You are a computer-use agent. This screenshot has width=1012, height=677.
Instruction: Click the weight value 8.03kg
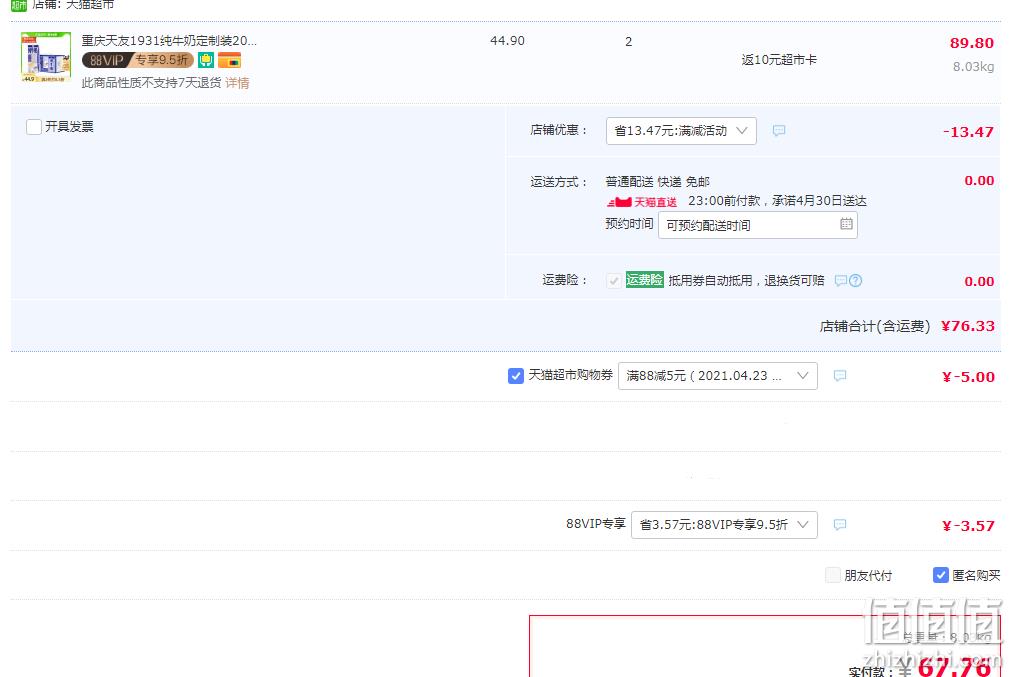tap(973, 66)
